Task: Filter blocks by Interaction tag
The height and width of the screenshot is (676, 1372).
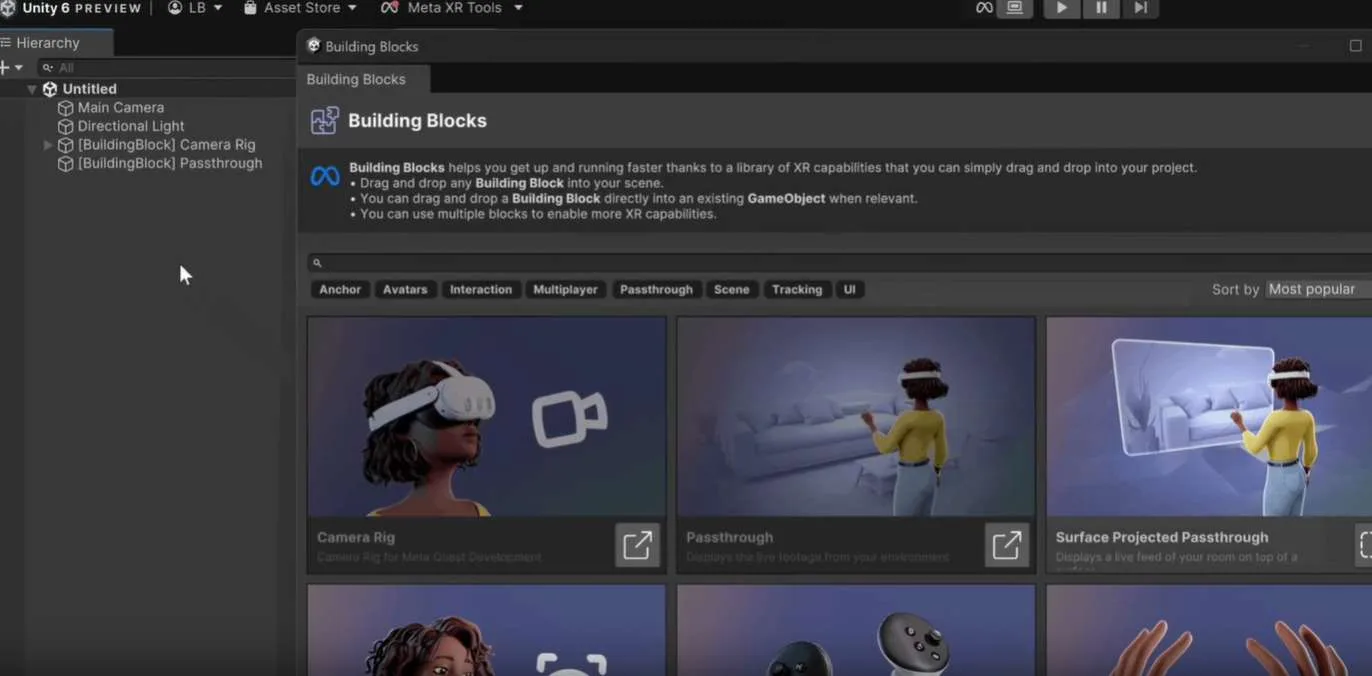Action: tap(481, 290)
